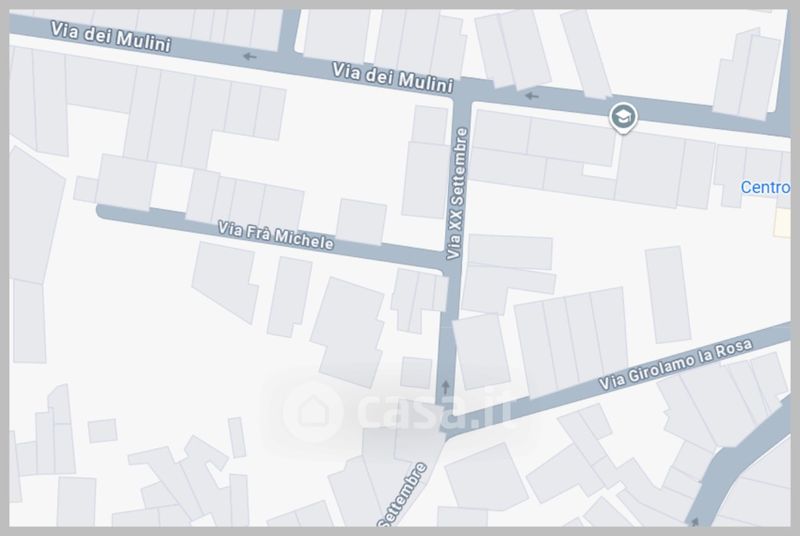Click the Via Frà Michele street label
Screen dimensions: 800x536
click(276, 235)
